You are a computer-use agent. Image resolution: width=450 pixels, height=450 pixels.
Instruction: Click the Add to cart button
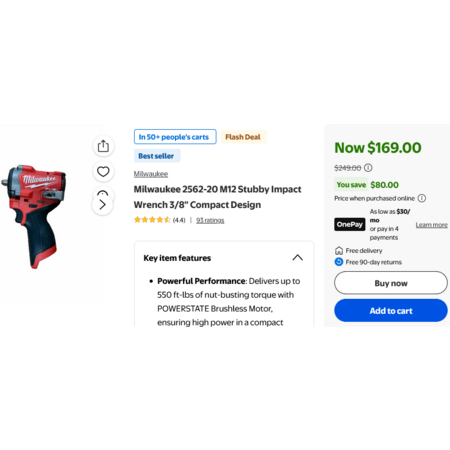pos(391,311)
